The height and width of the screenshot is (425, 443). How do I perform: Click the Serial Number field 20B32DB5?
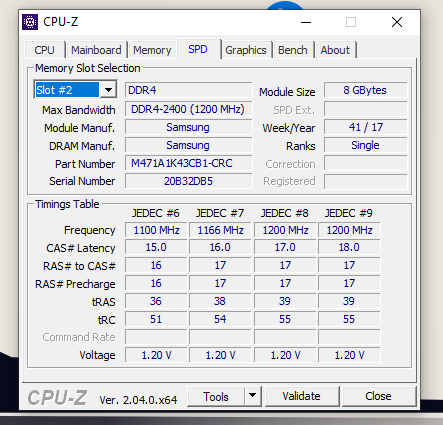[188, 181]
